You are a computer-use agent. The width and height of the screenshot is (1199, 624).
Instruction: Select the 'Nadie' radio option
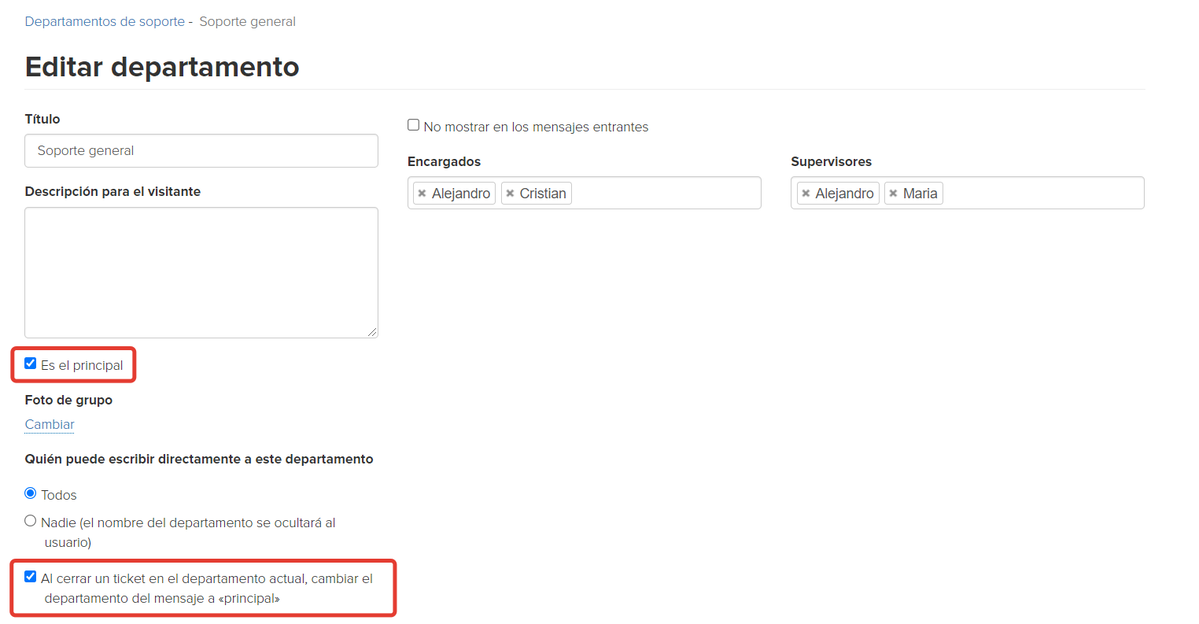tap(31, 521)
